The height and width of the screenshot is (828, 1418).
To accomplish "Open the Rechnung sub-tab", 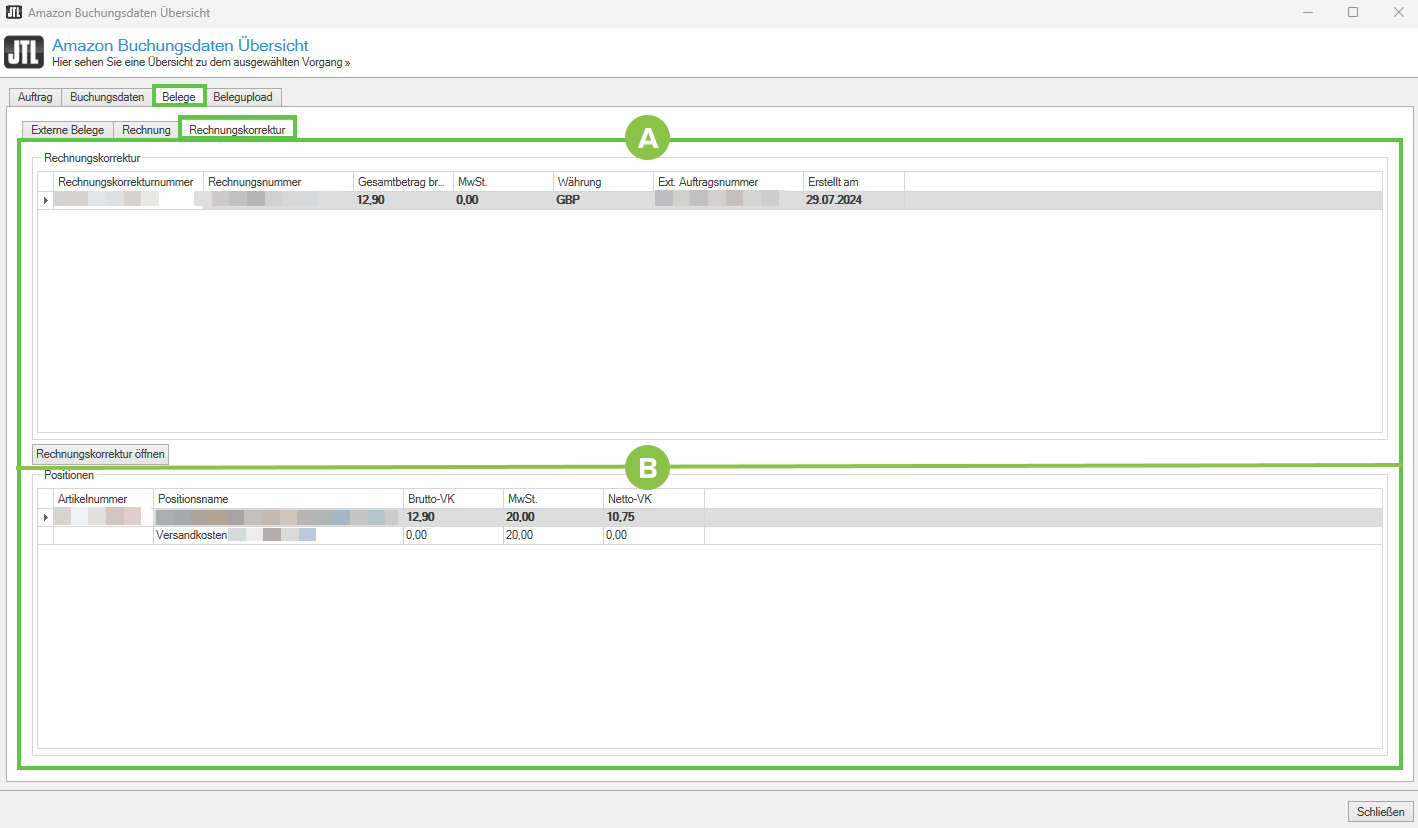I will [146, 130].
